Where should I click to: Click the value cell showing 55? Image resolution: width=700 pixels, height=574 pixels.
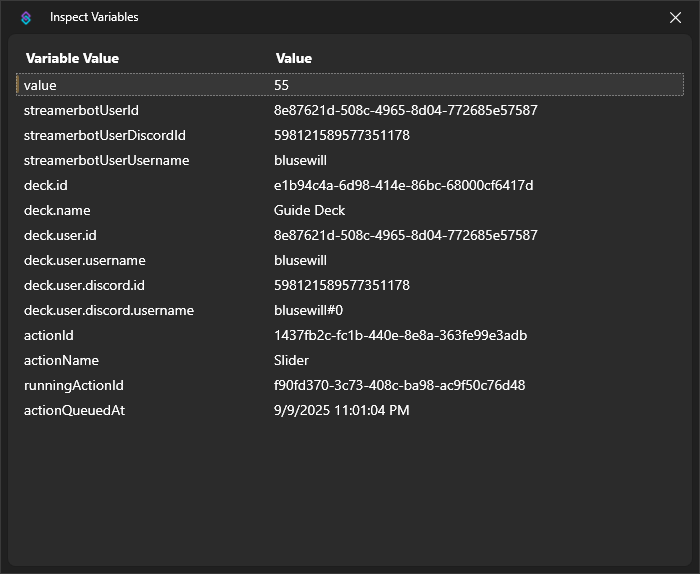pos(281,86)
